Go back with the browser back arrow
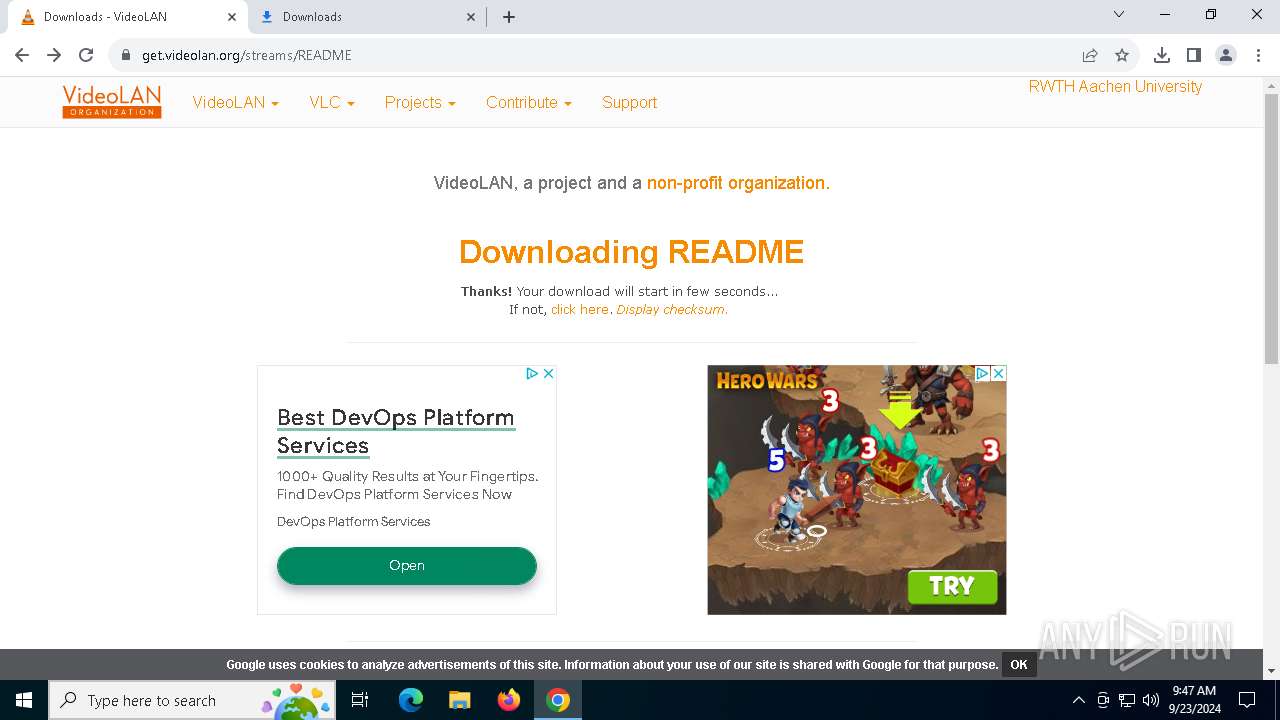The width and height of the screenshot is (1280, 720). 22,55
